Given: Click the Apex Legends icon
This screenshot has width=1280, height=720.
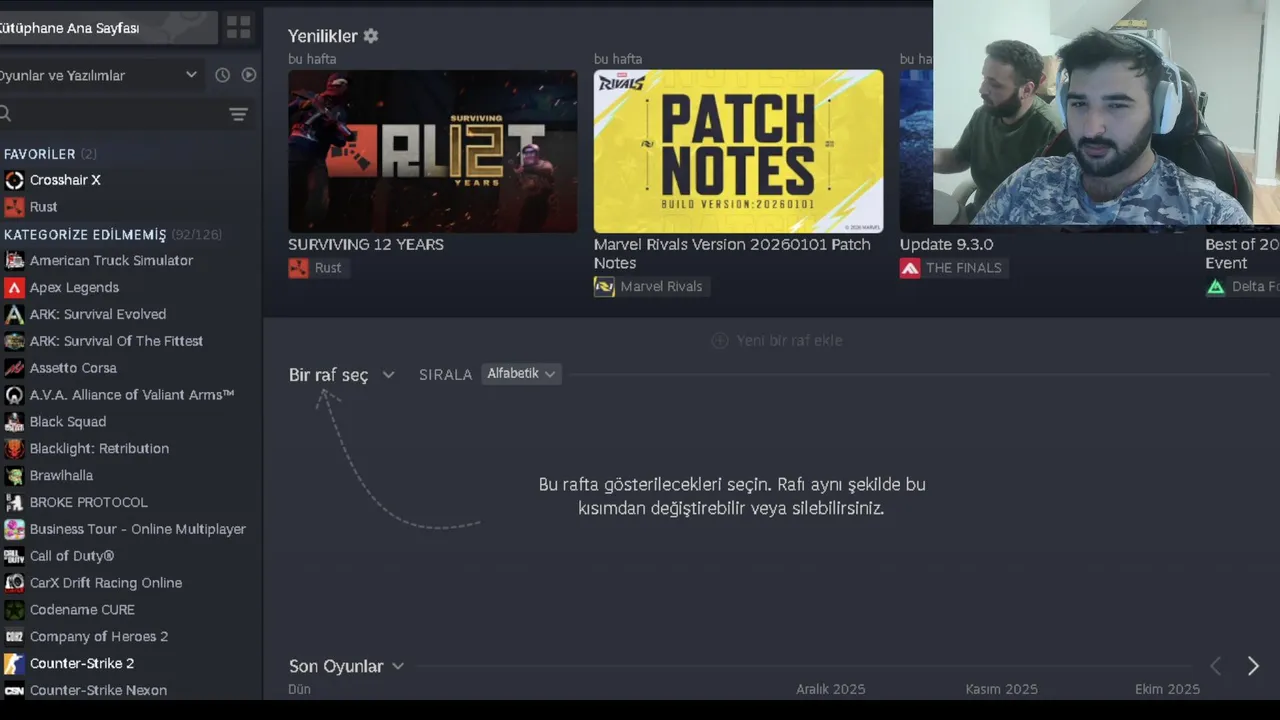Looking at the screenshot, I should click(x=14, y=287).
